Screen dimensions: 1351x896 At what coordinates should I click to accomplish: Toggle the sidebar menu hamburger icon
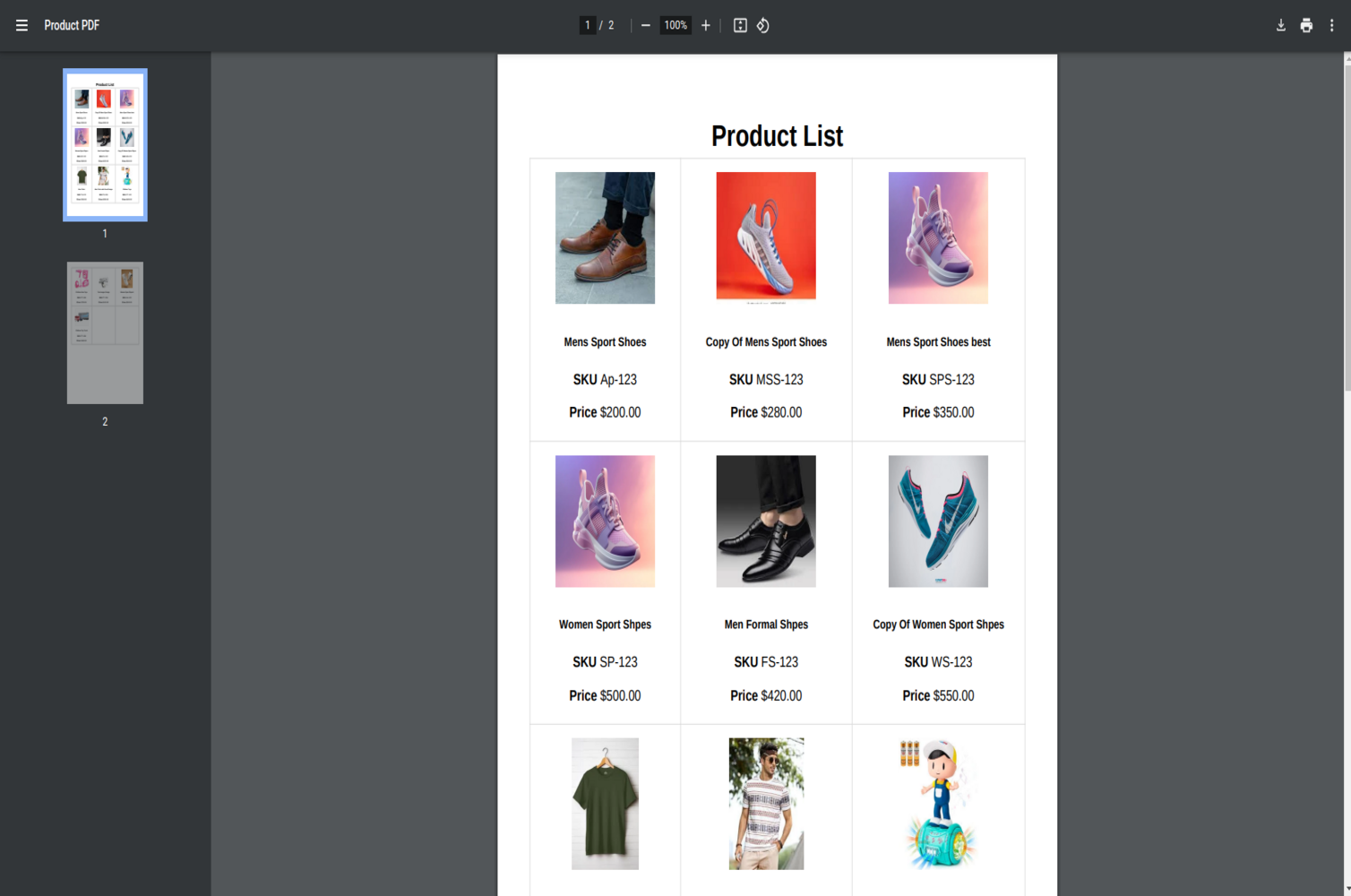click(22, 25)
